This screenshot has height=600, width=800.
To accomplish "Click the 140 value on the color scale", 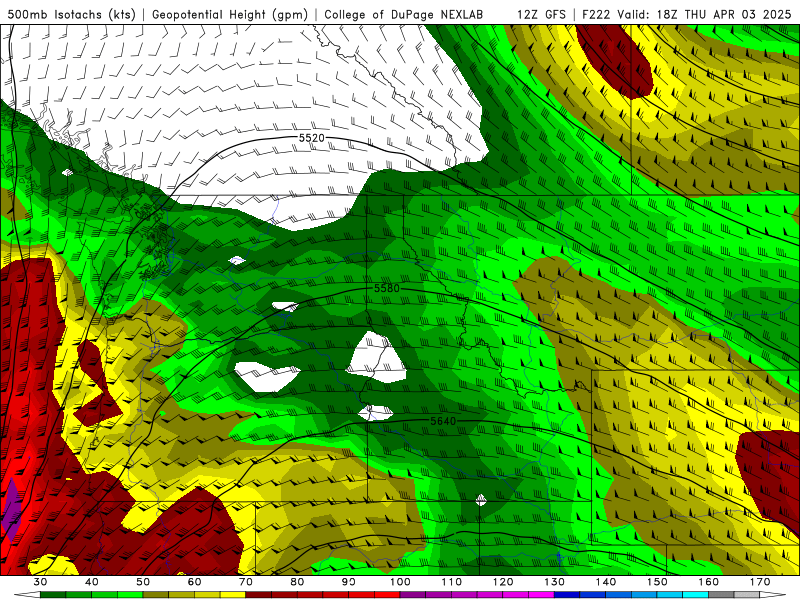I will pos(606,582).
